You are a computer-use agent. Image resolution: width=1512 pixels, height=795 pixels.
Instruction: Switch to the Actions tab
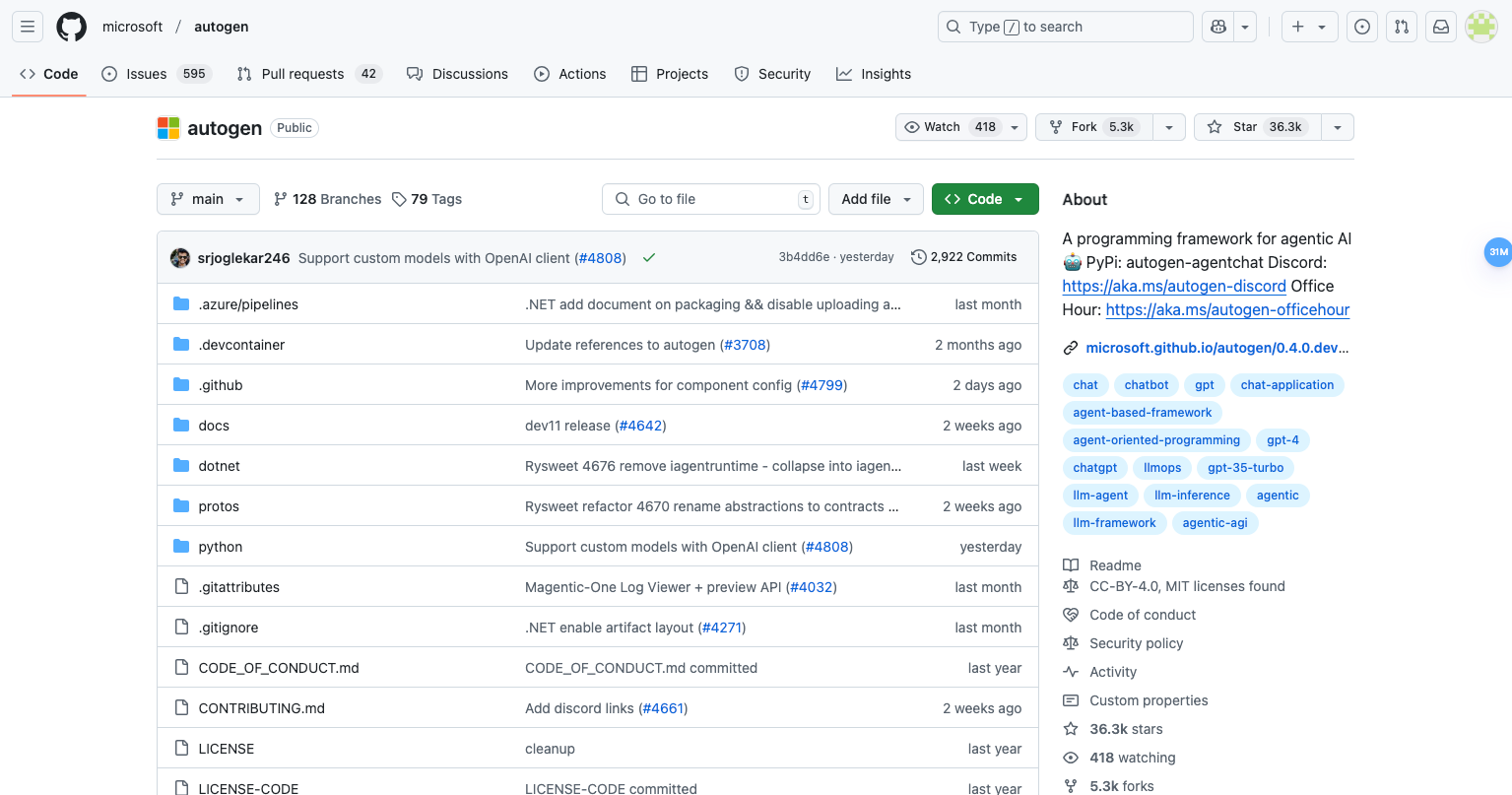tap(570, 74)
